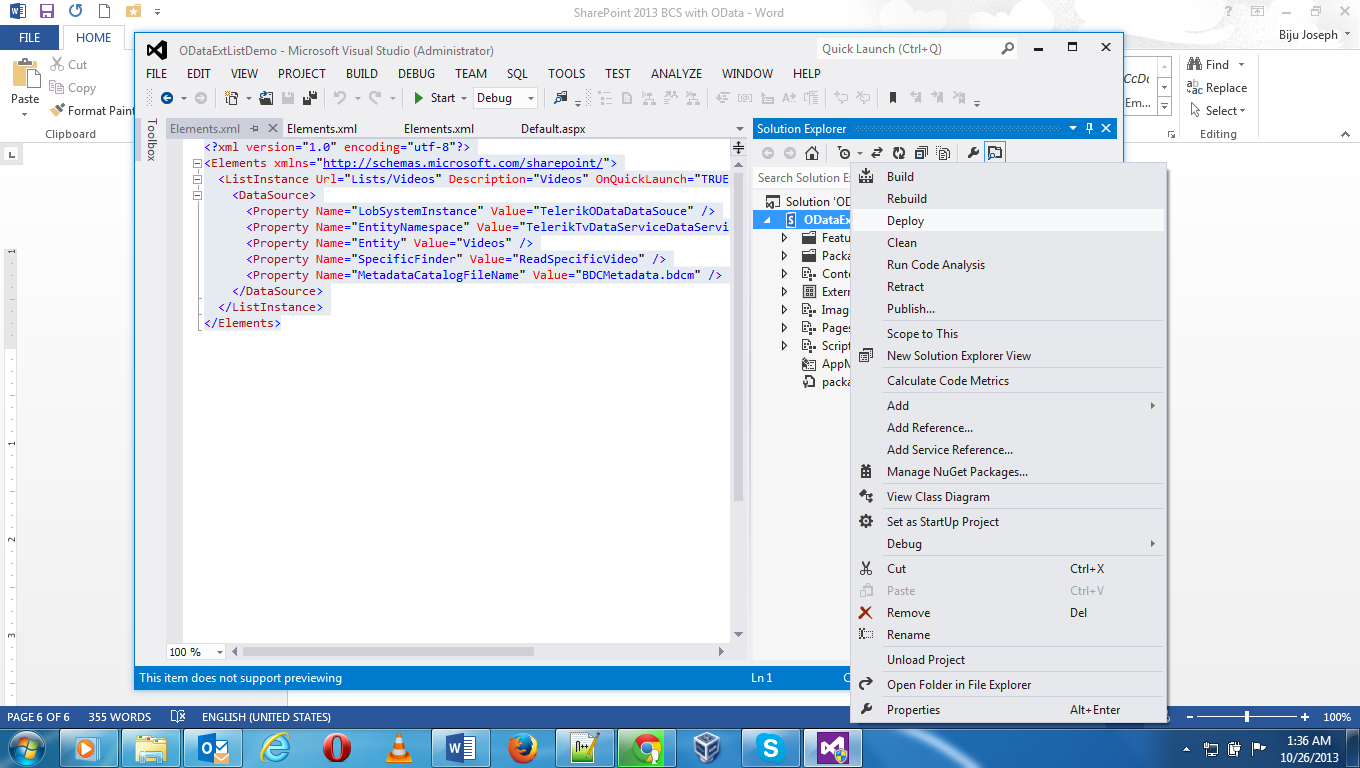The image size is (1360, 768).
Task: Select Properties at bottom of context menu
Action: pyautogui.click(x=1009, y=710)
